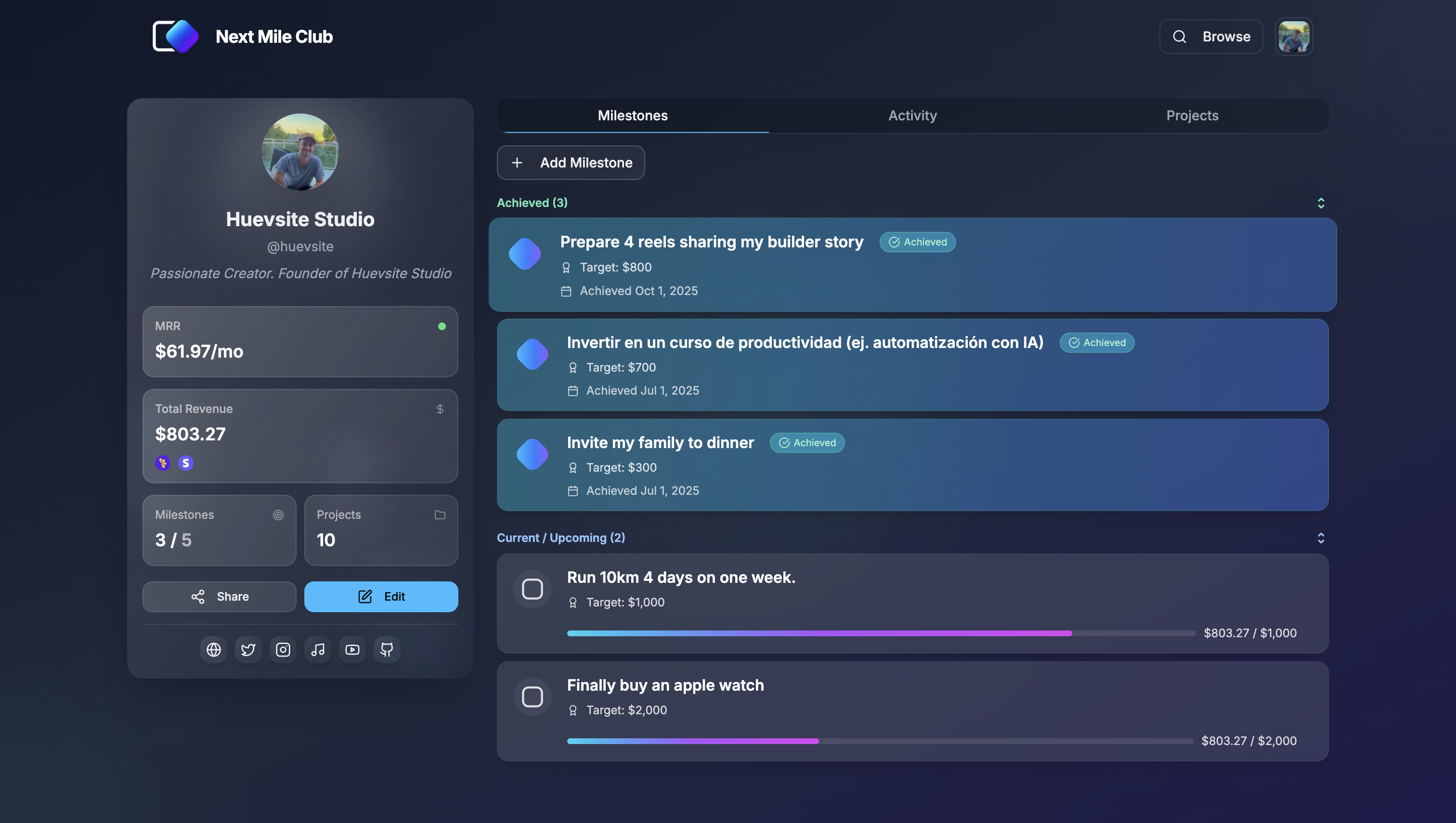Image resolution: width=1456 pixels, height=823 pixels.
Task: Click the Browse search box
Action: pyautogui.click(x=1210, y=36)
